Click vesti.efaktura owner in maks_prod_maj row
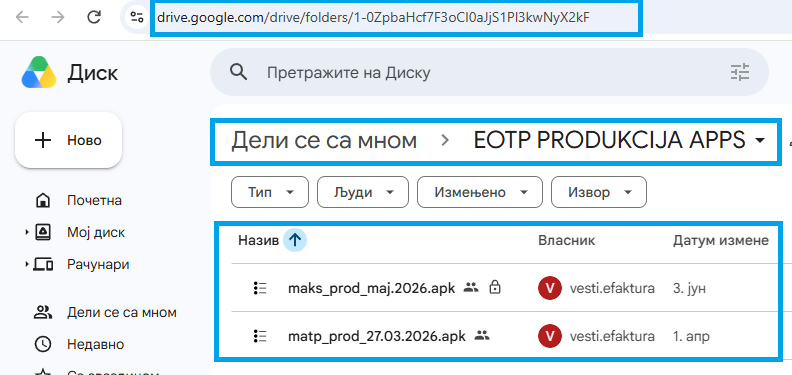This screenshot has width=792, height=375. 612,289
